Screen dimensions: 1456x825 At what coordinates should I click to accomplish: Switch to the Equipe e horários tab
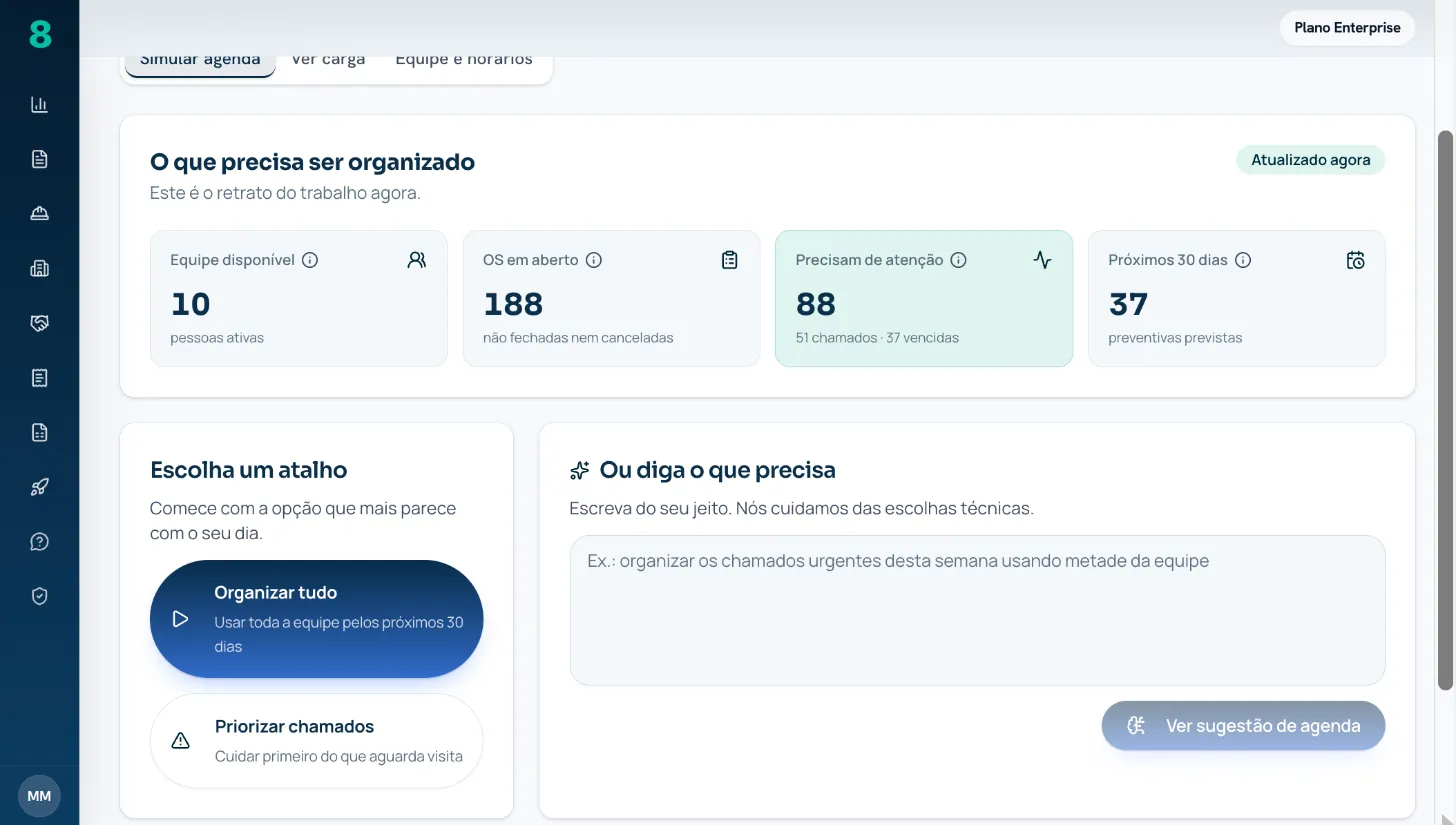(x=464, y=62)
